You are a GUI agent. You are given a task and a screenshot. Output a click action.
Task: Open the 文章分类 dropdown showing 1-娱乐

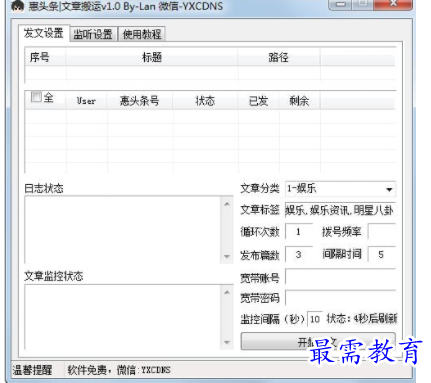[340, 189]
